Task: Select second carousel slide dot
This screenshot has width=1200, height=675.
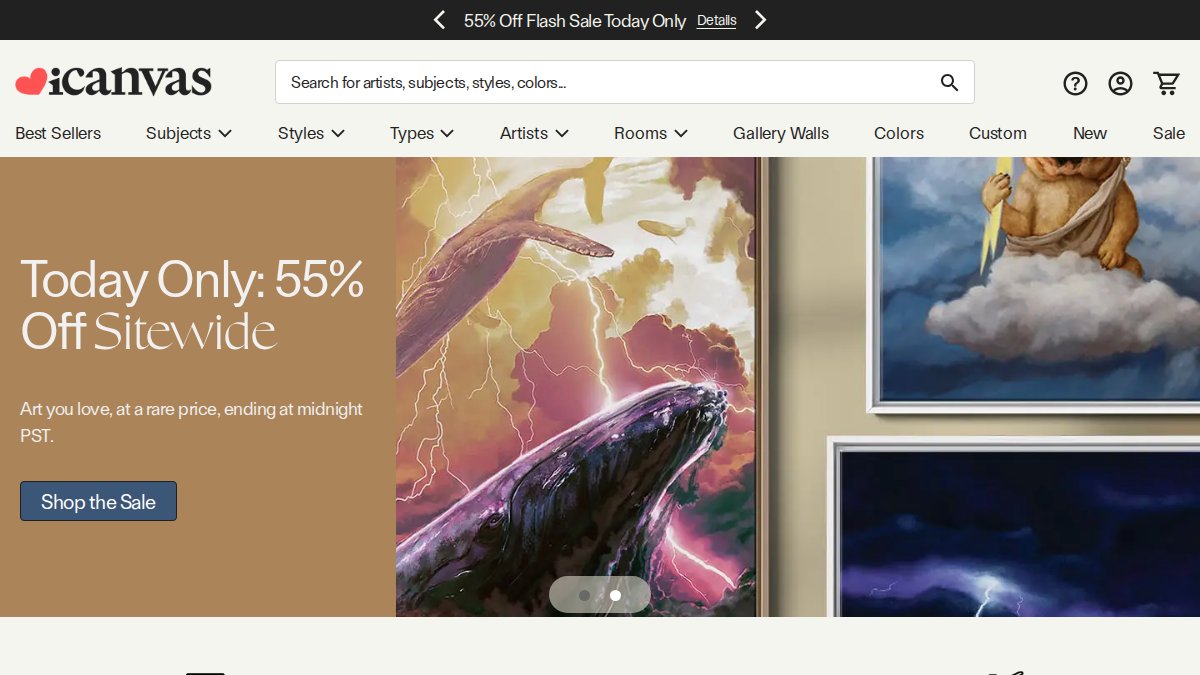Action: pyautogui.click(x=615, y=595)
